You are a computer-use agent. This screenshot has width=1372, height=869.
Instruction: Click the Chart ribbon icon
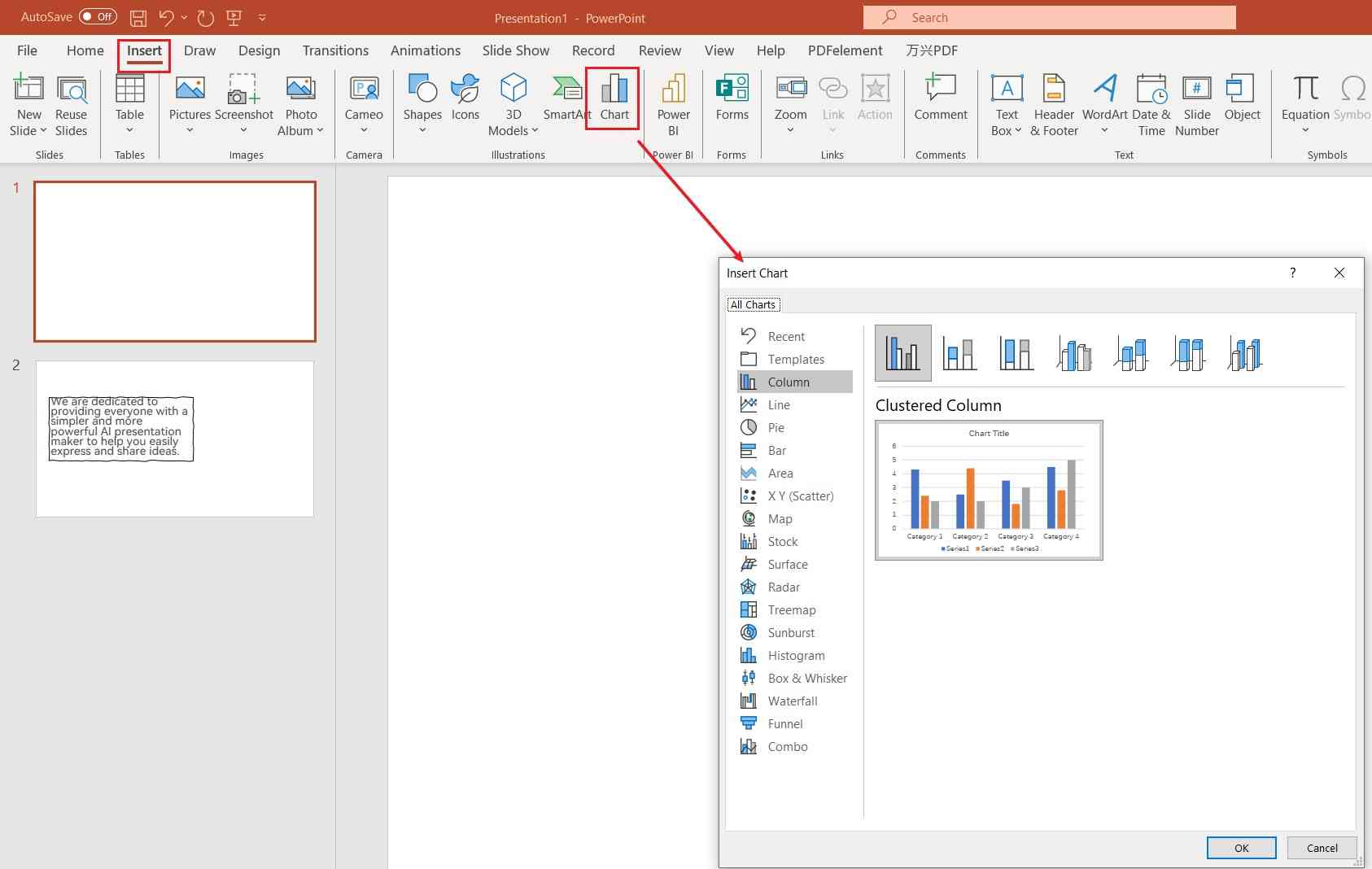point(614,89)
